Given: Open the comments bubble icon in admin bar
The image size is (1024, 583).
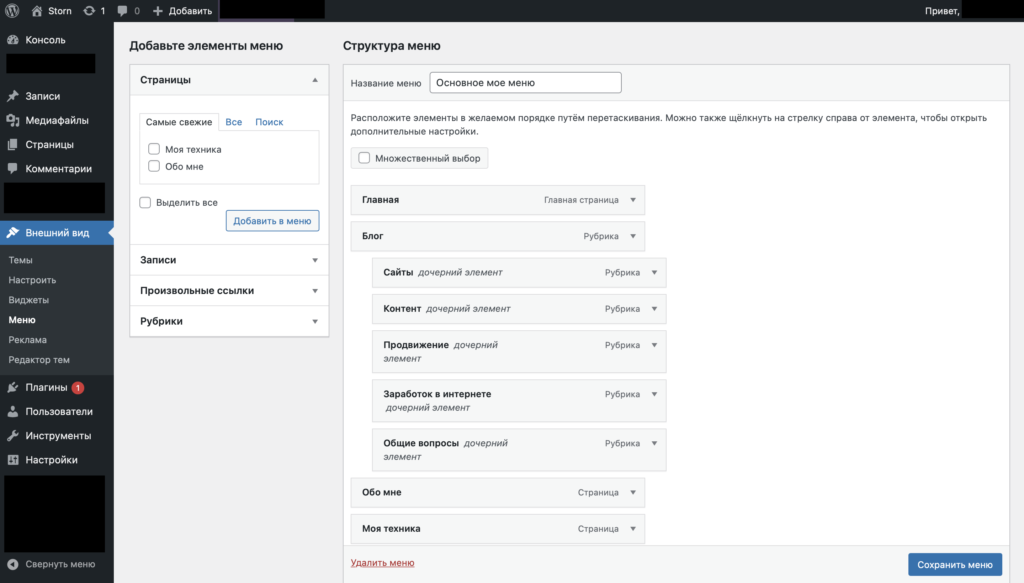Looking at the screenshot, I should point(122,10).
